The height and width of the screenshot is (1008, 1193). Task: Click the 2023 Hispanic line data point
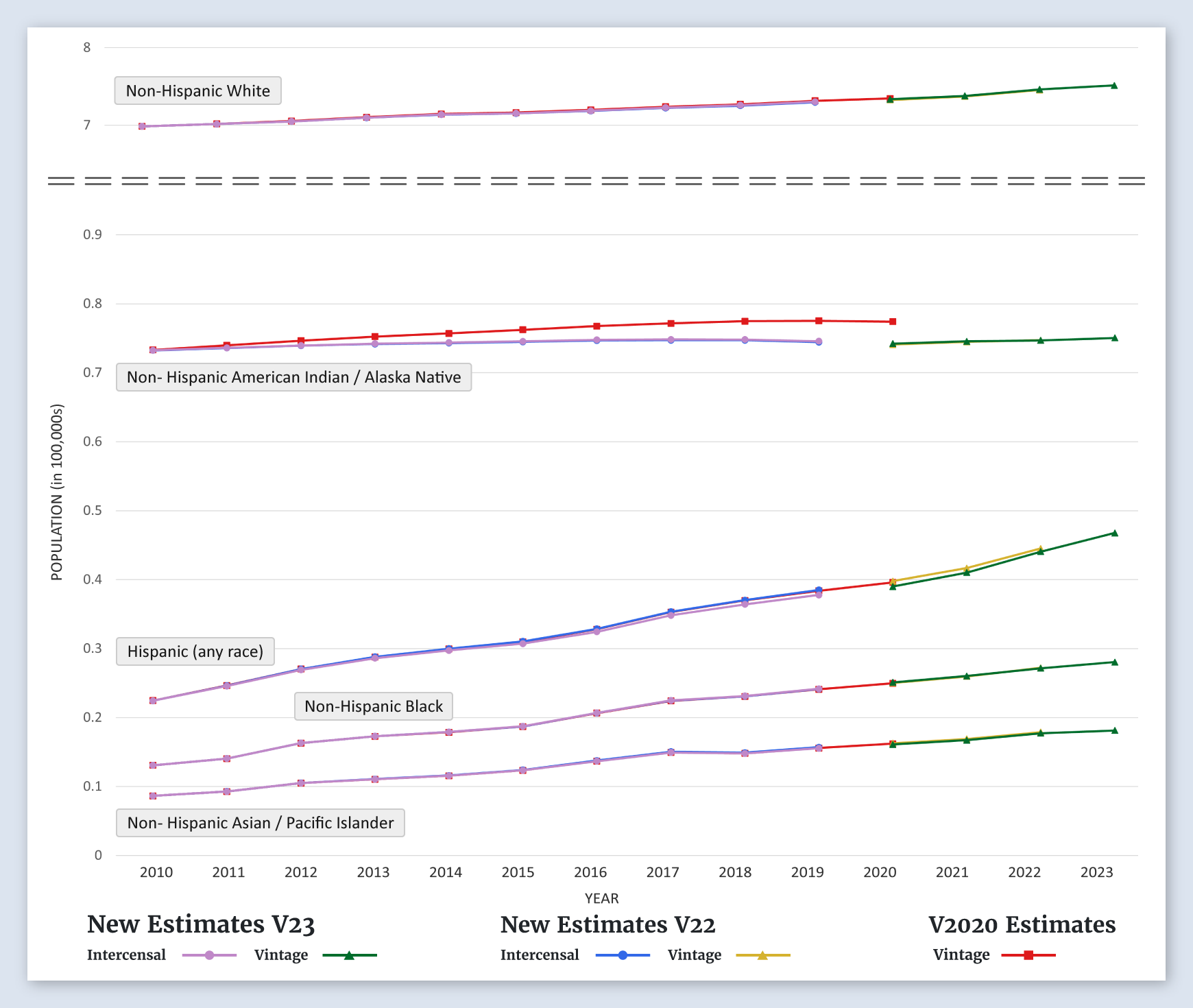[1114, 533]
